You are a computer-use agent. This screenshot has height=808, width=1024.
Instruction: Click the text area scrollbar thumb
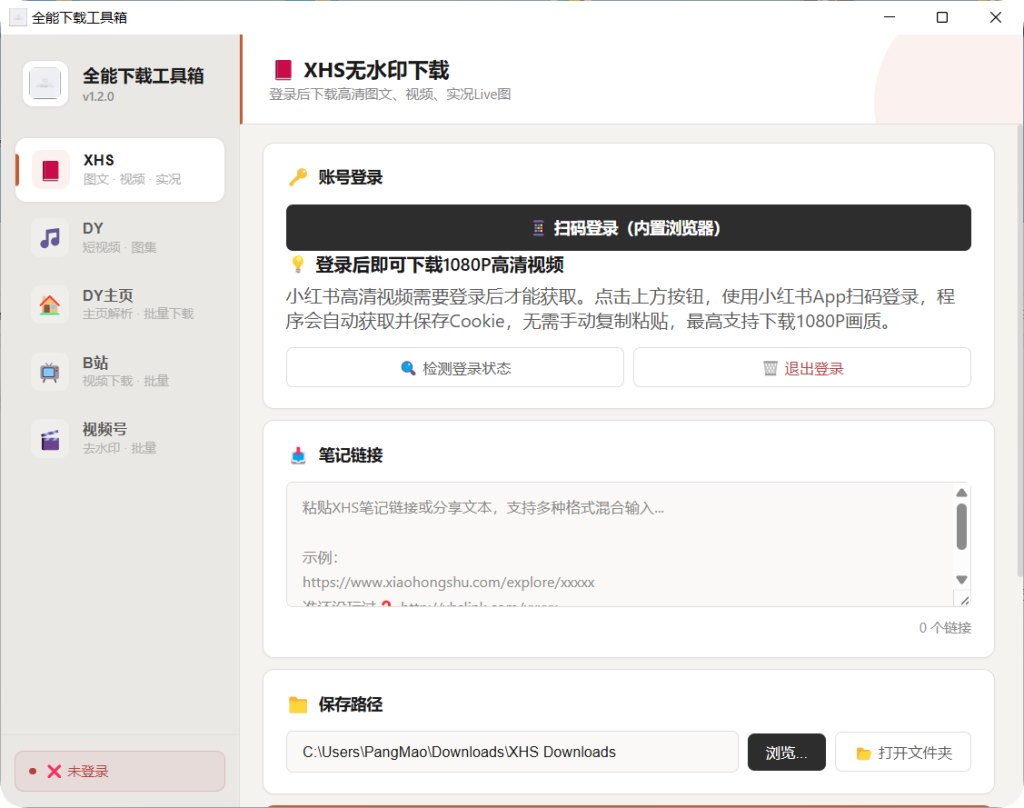point(961,526)
